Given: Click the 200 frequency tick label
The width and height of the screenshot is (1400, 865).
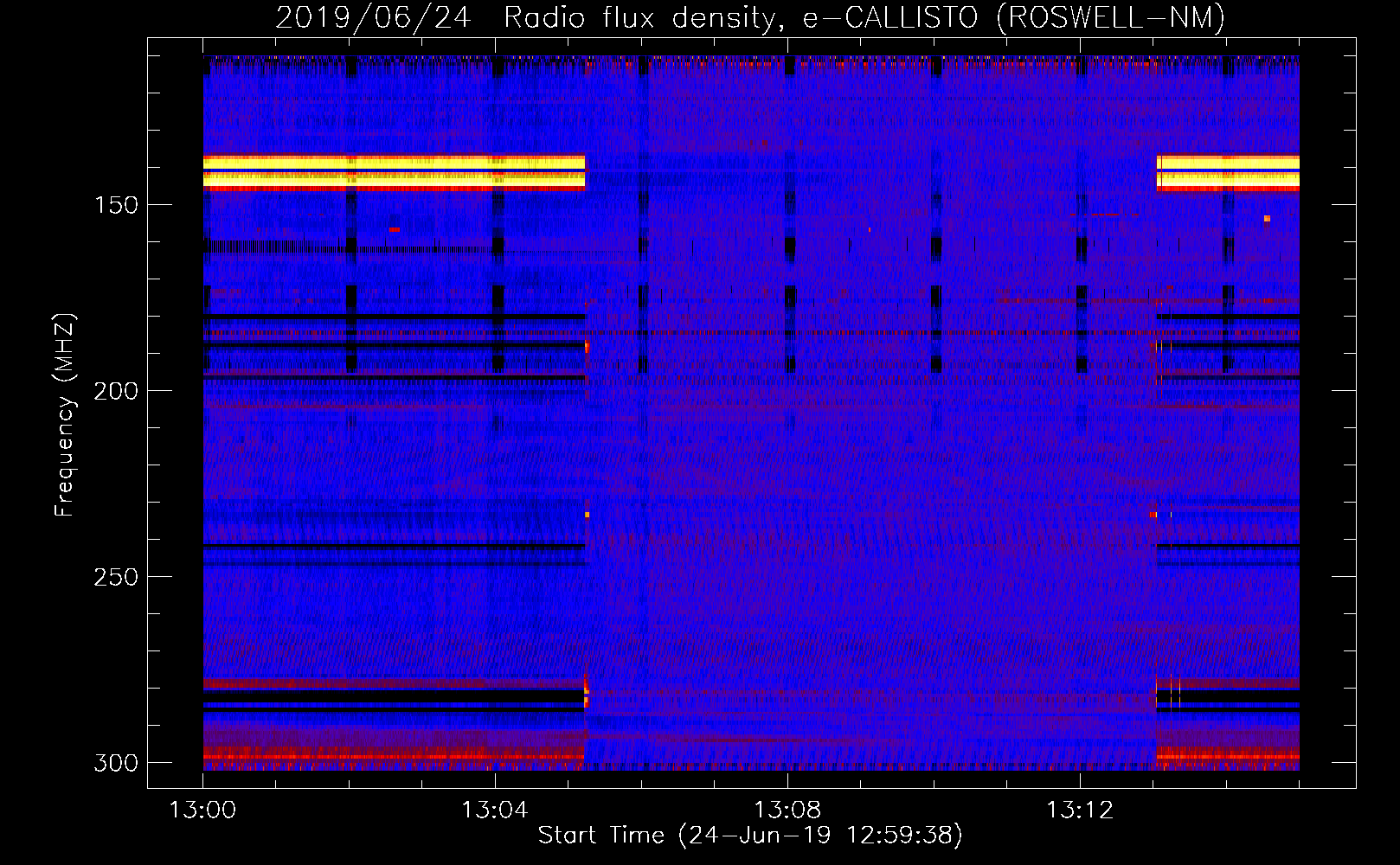Looking at the screenshot, I should (116, 391).
